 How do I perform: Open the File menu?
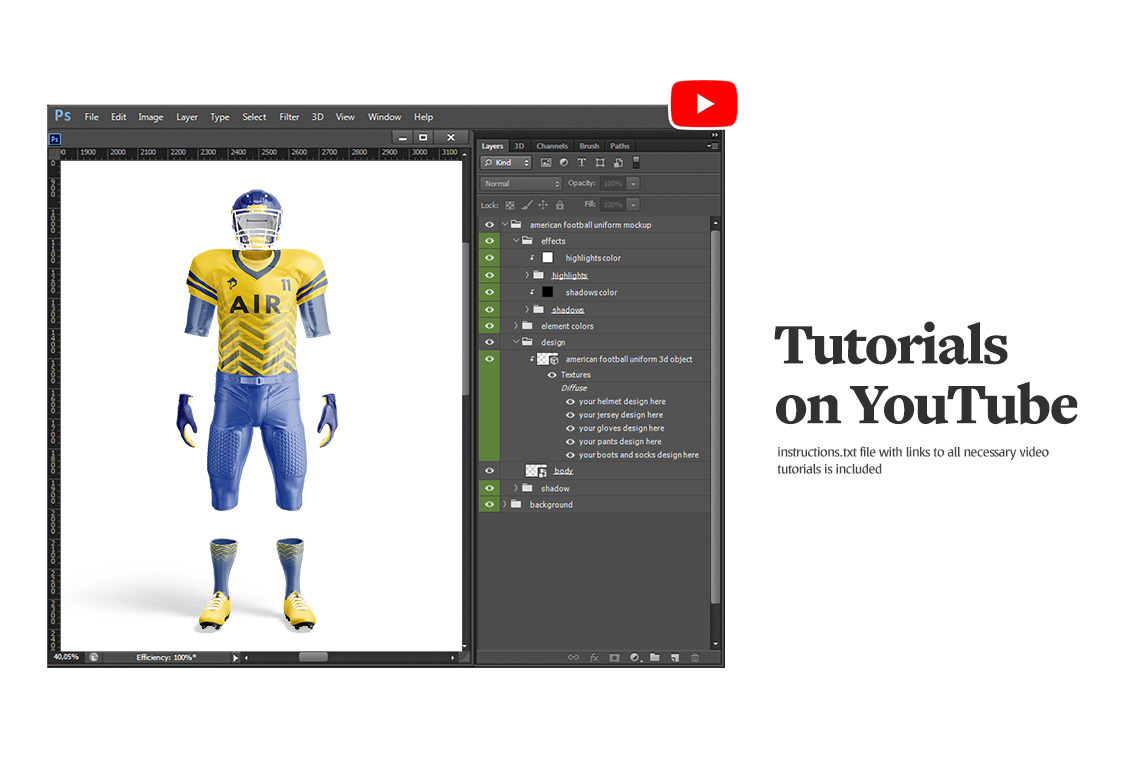91,117
